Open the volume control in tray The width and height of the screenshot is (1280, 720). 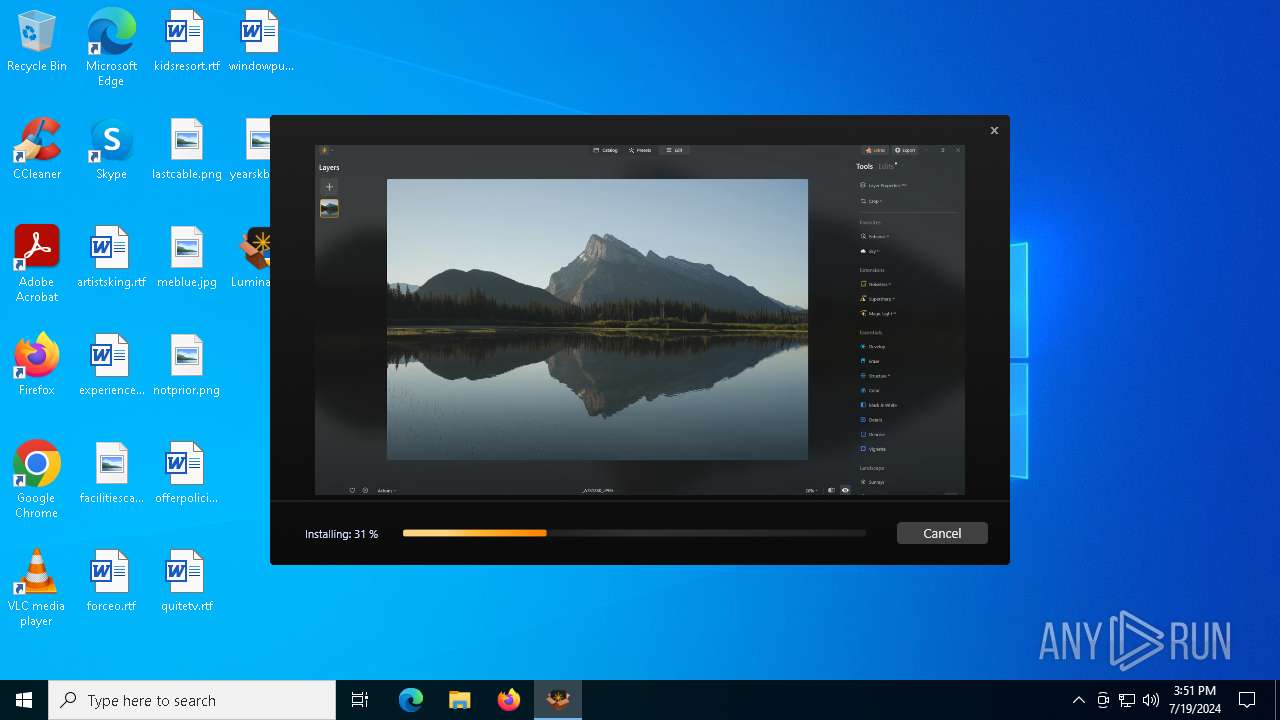[1151, 700]
